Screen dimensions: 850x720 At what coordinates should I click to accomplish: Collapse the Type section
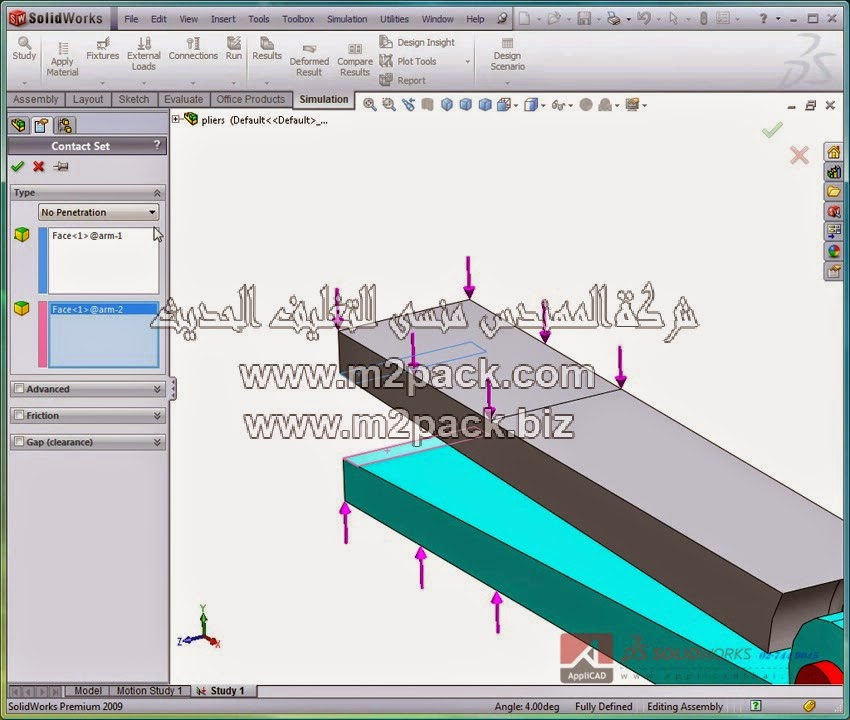tap(157, 193)
